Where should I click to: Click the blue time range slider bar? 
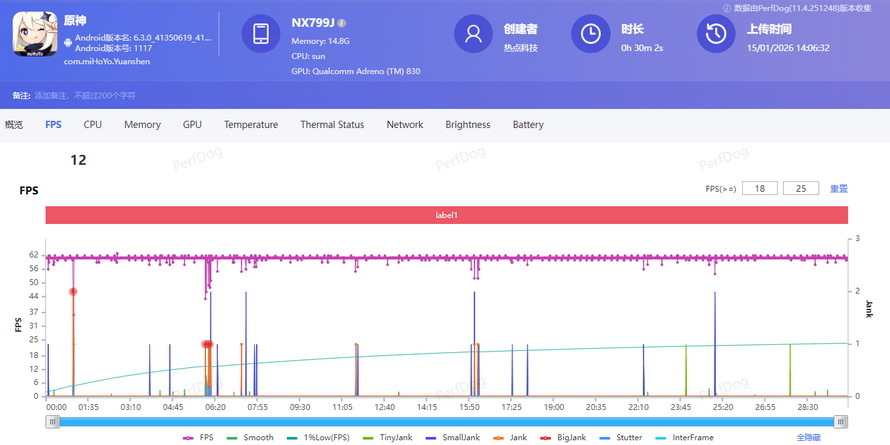point(447,422)
